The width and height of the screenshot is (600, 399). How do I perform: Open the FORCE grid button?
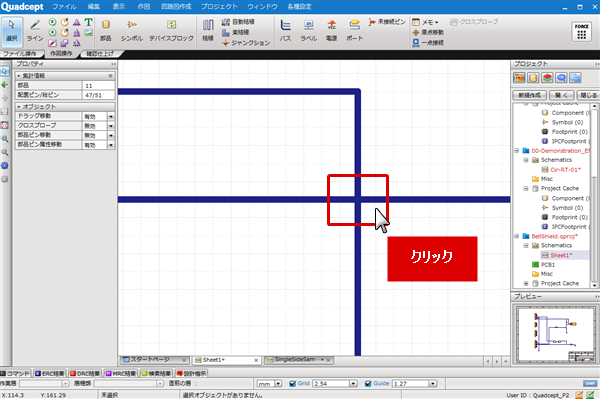[581, 31]
